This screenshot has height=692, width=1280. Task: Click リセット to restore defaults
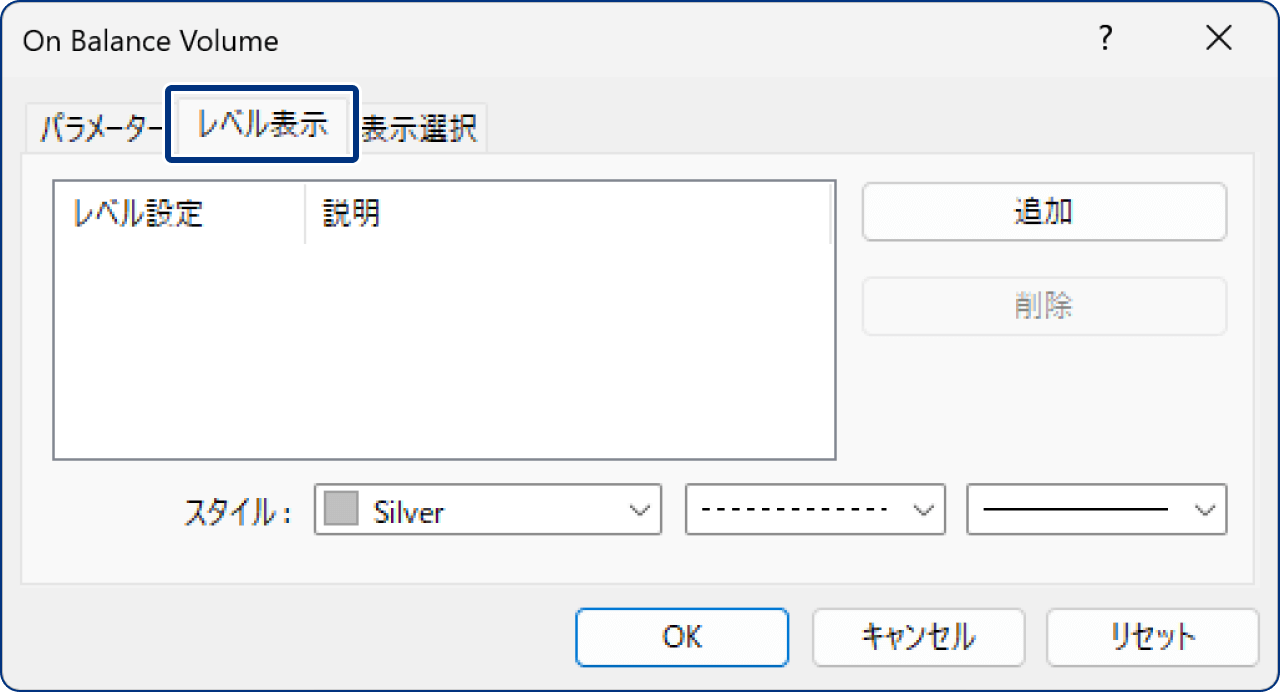[1151, 637]
